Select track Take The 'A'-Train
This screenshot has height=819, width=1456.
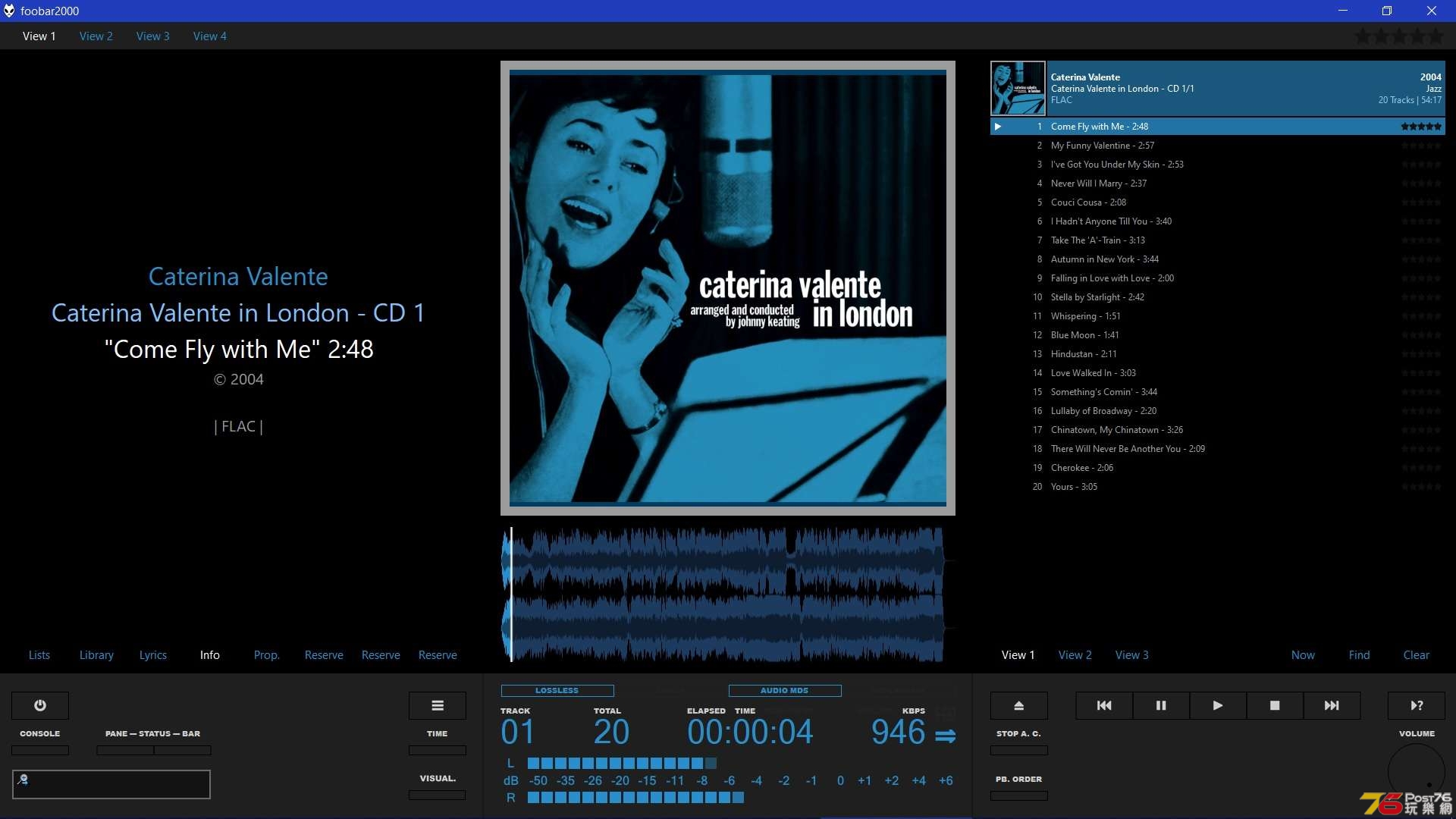tap(1218, 240)
